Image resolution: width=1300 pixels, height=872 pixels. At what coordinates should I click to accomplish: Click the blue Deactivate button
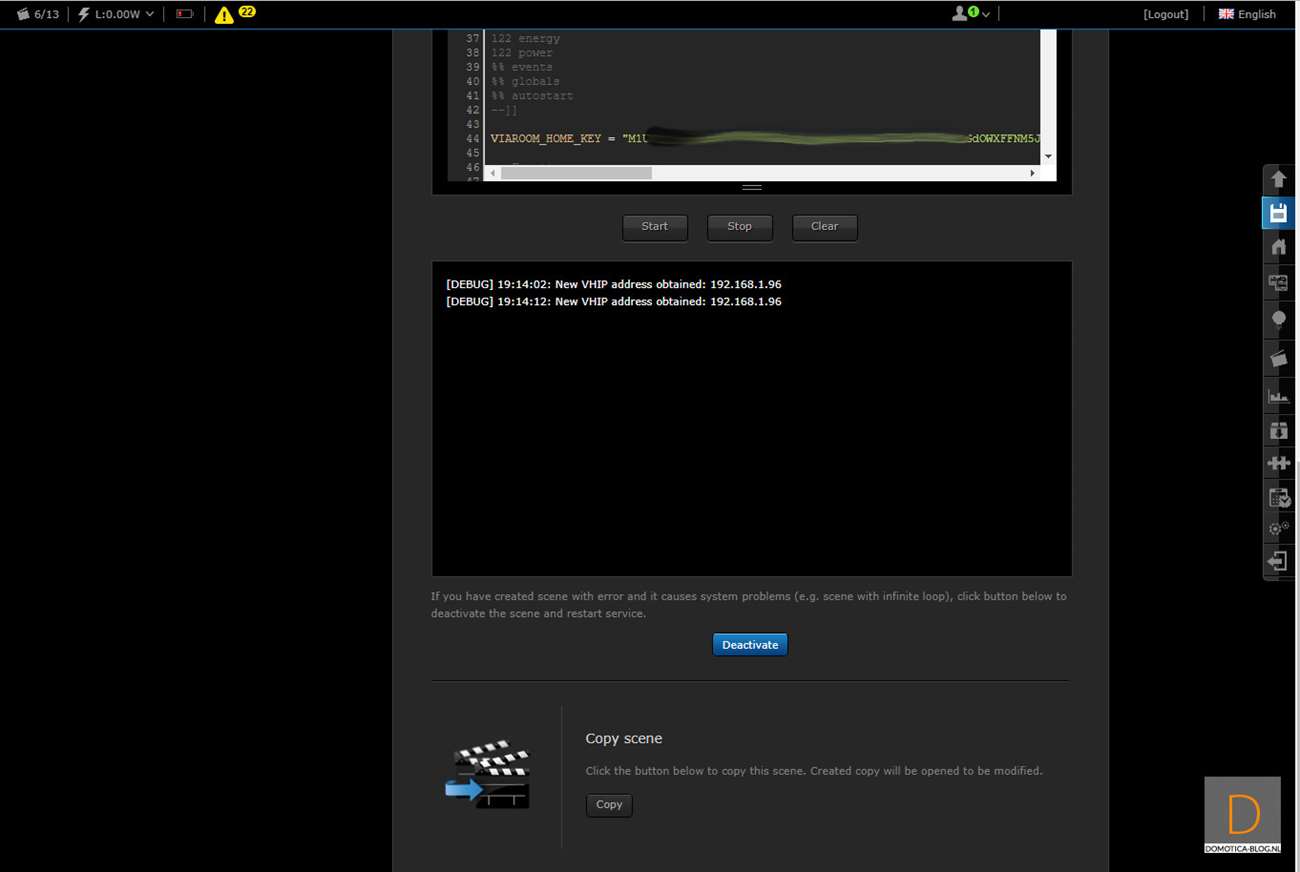click(x=750, y=645)
